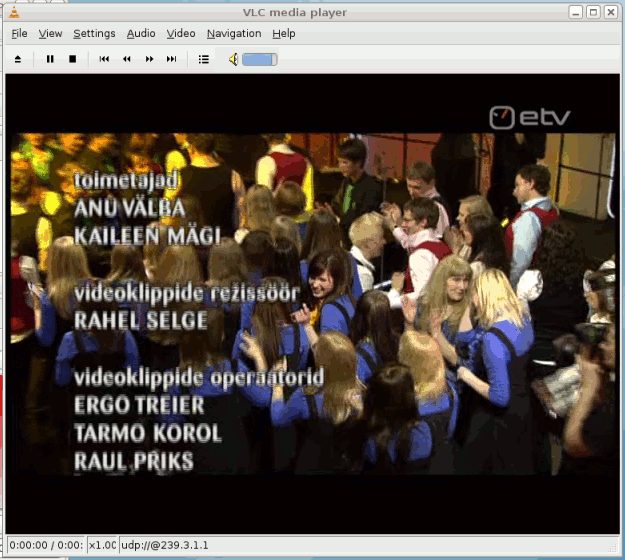Click the udp://@239.3.1.1 stream address
The image size is (625, 560).
[165, 545]
